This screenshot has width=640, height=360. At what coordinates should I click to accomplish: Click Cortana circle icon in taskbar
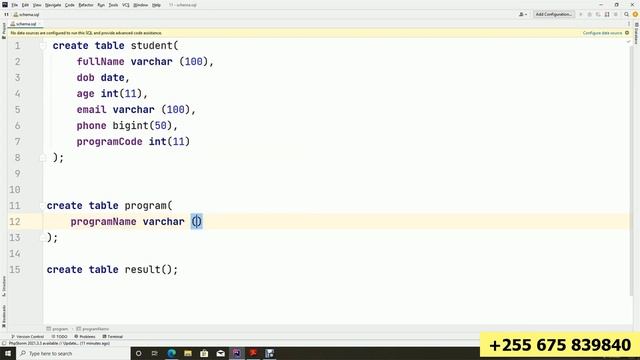(x=139, y=353)
